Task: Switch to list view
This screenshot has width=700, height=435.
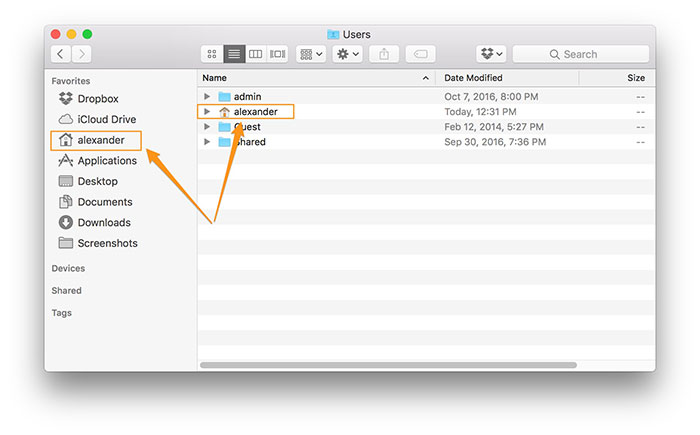Action: click(x=234, y=54)
